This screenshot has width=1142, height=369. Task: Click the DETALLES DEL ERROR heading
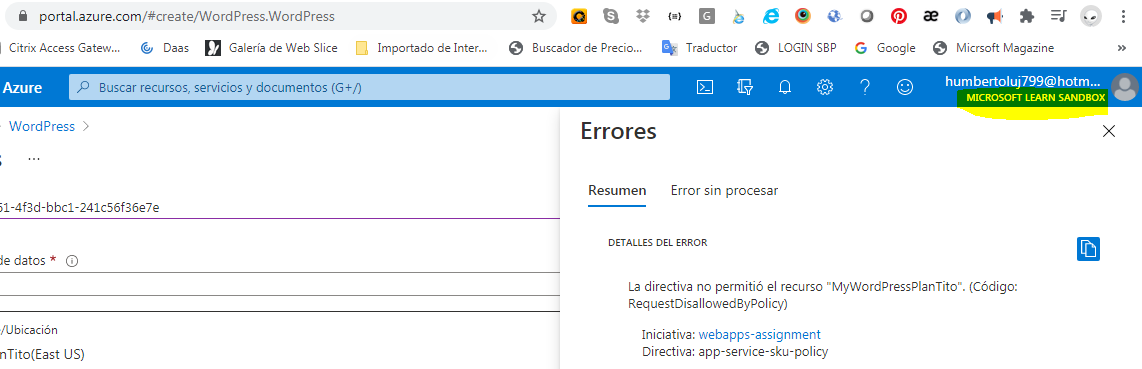[658, 242]
